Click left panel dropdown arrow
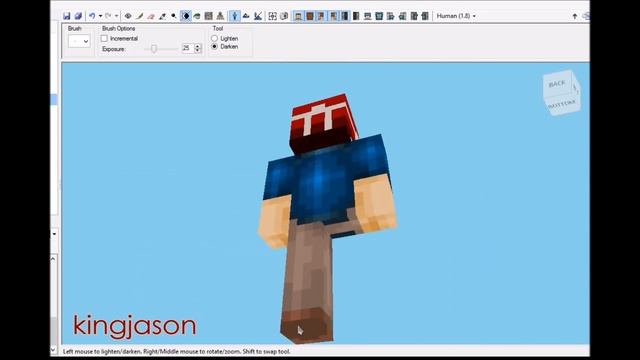This screenshot has height=360, width=640. [54, 234]
